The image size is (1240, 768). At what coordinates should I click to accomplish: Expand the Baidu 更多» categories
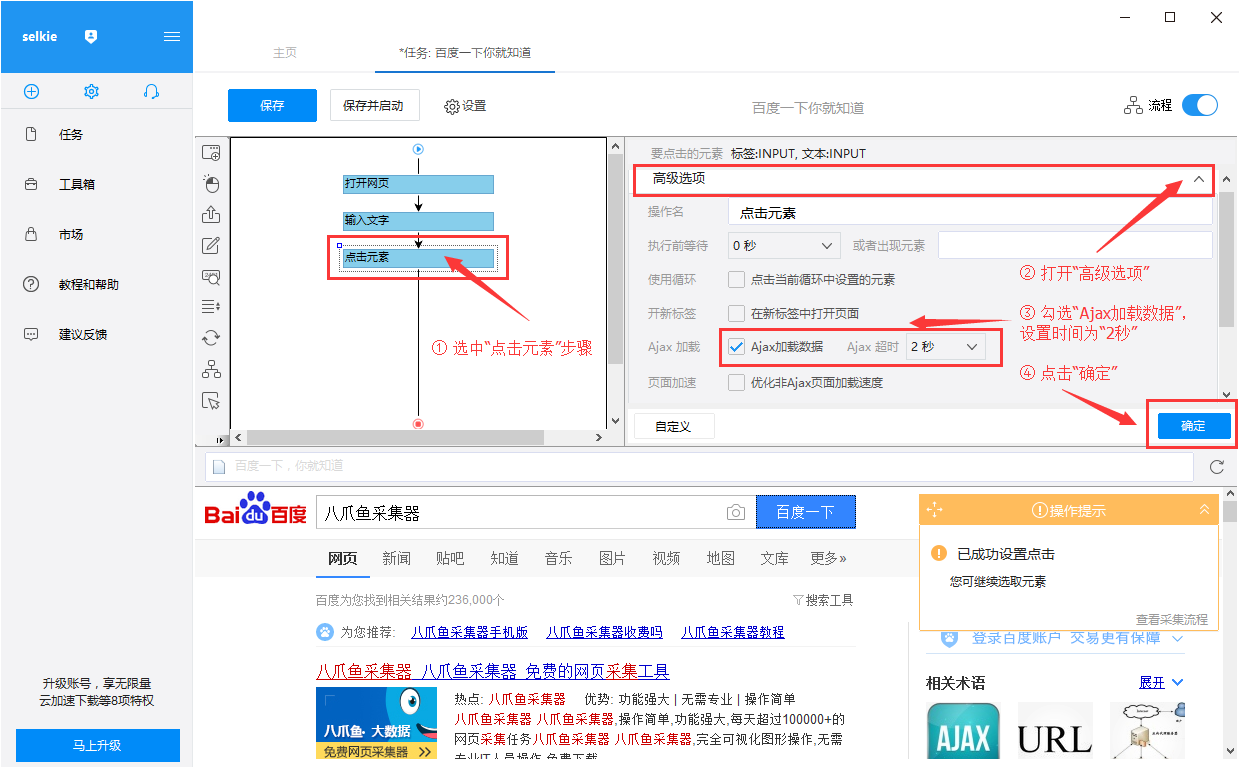point(828,558)
